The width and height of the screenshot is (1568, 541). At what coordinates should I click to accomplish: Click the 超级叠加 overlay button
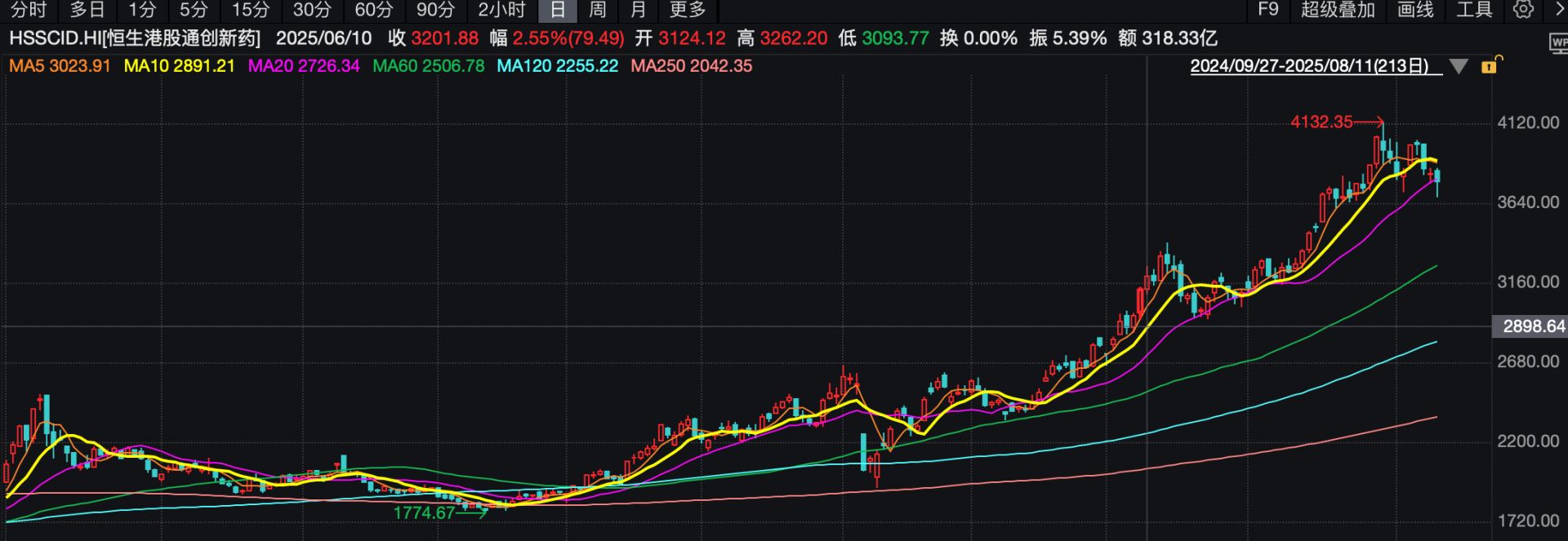point(1338,10)
